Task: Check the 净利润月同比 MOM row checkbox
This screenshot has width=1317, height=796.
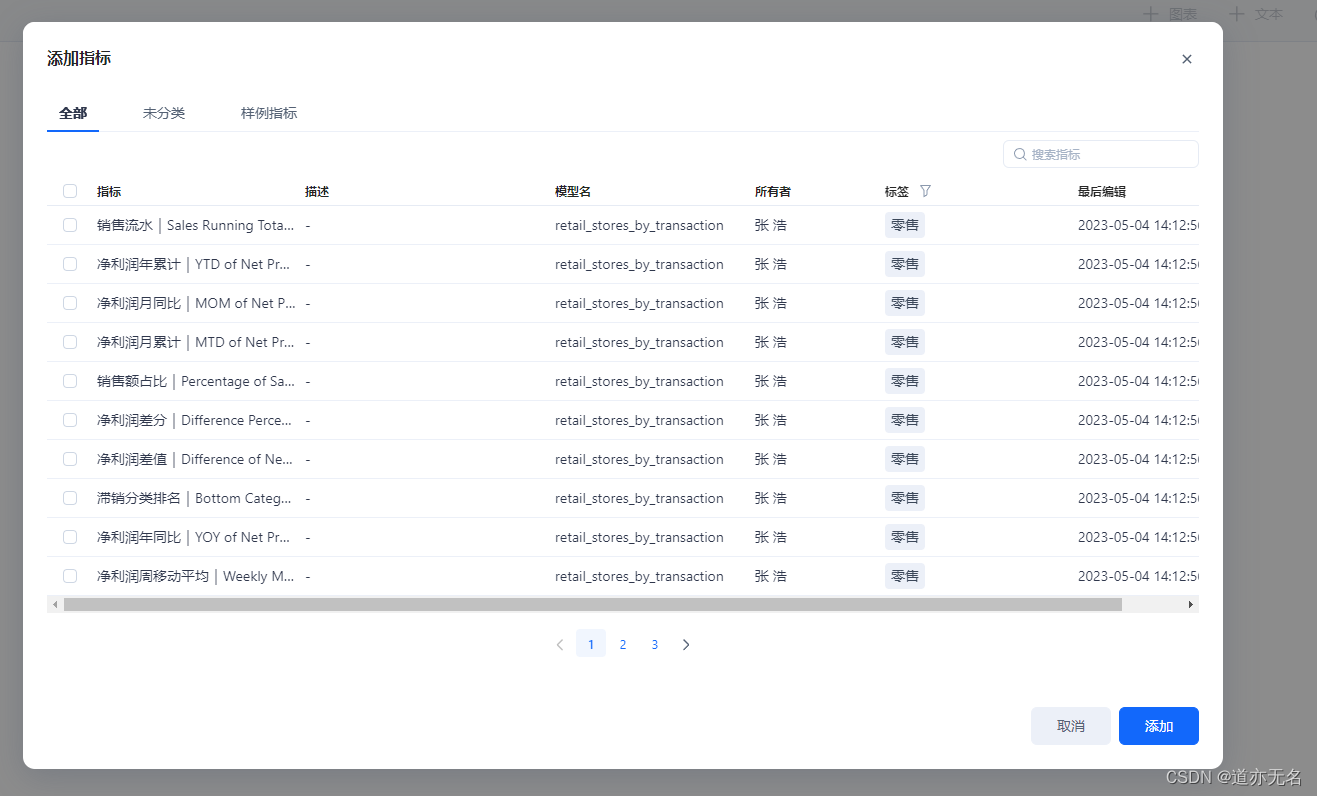Action: pos(70,303)
